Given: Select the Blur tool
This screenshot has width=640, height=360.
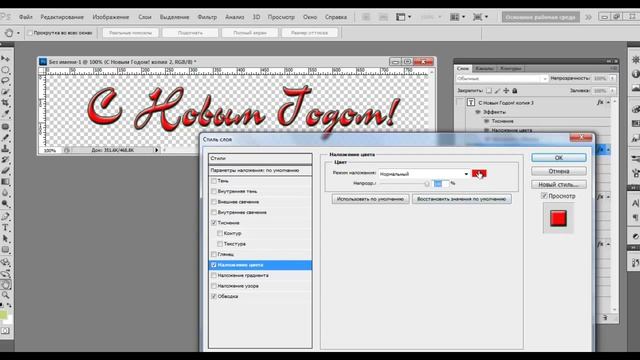Looking at the screenshot, I should 5,192.
